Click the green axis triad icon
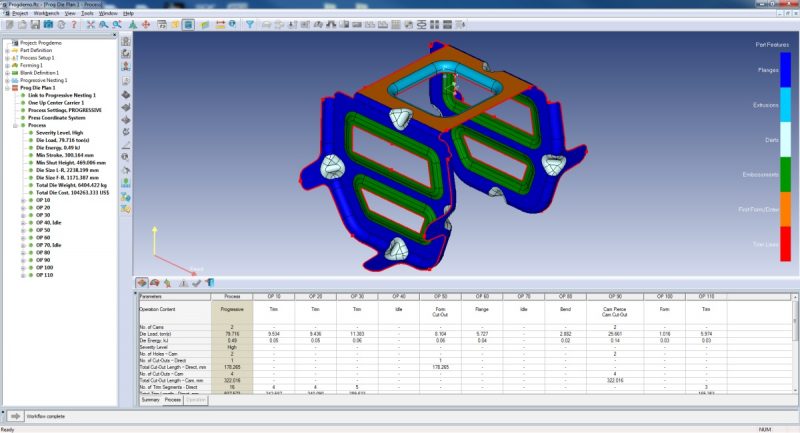Image resolution: width=800 pixels, height=433 pixels. [133, 24]
